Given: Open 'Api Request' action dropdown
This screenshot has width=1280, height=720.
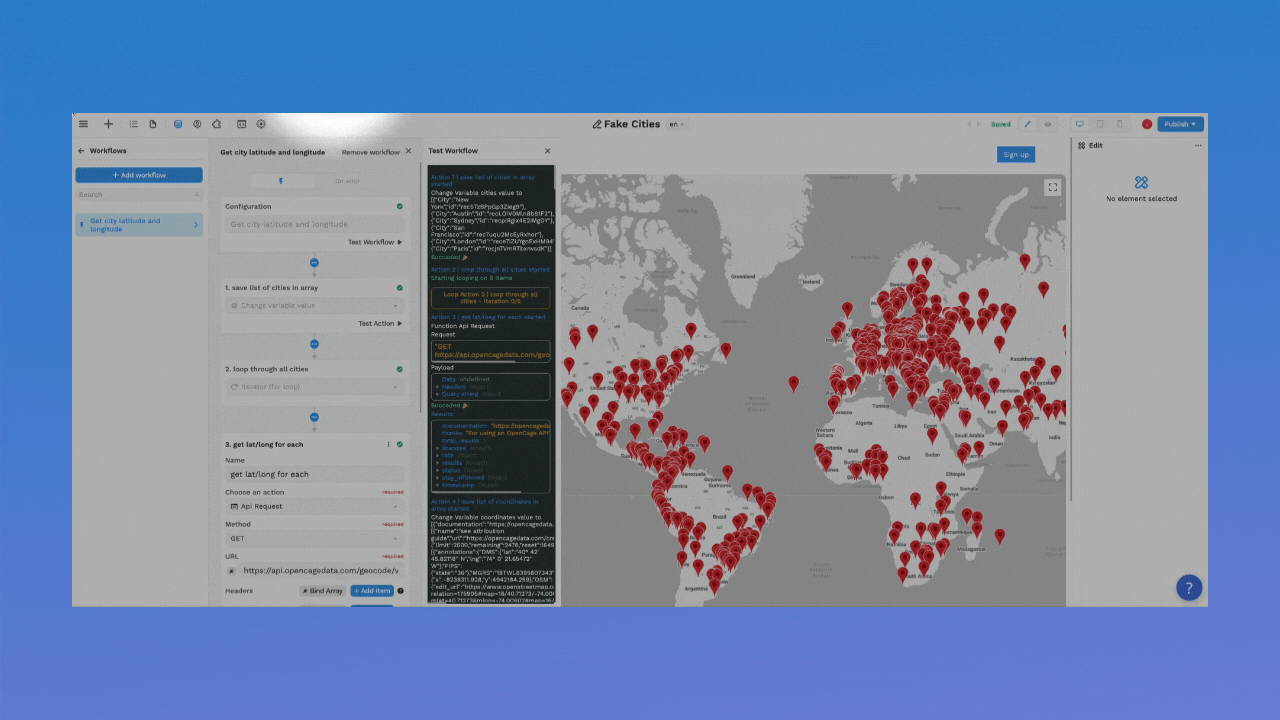Looking at the screenshot, I should coord(315,506).
